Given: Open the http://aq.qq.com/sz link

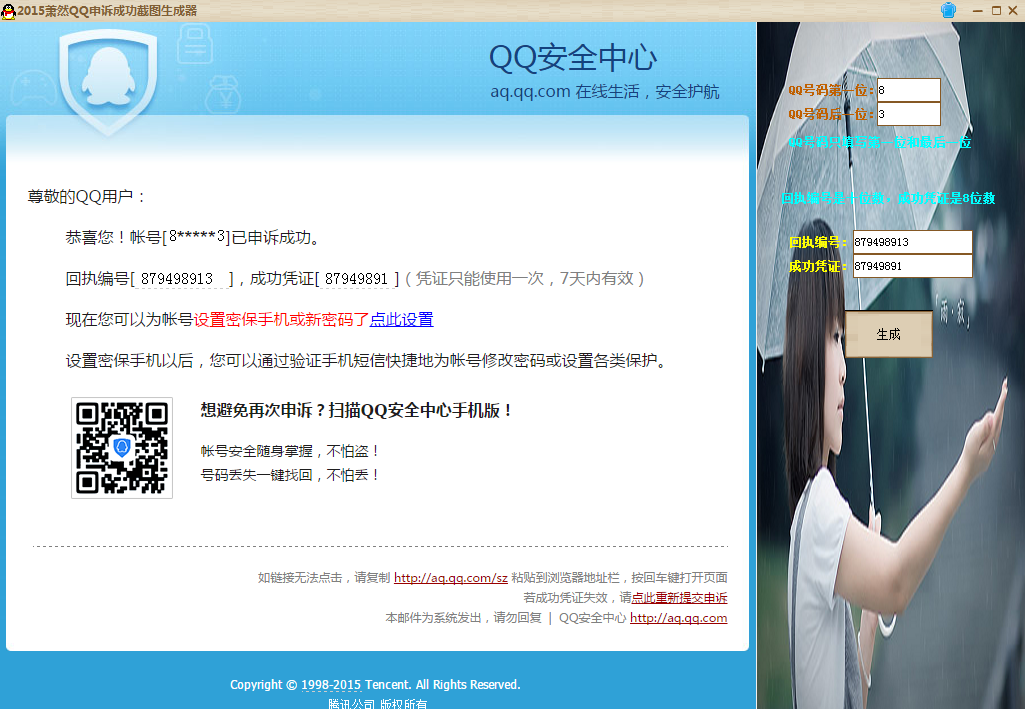Looking at the screenshot, I should tap(451, 577).
